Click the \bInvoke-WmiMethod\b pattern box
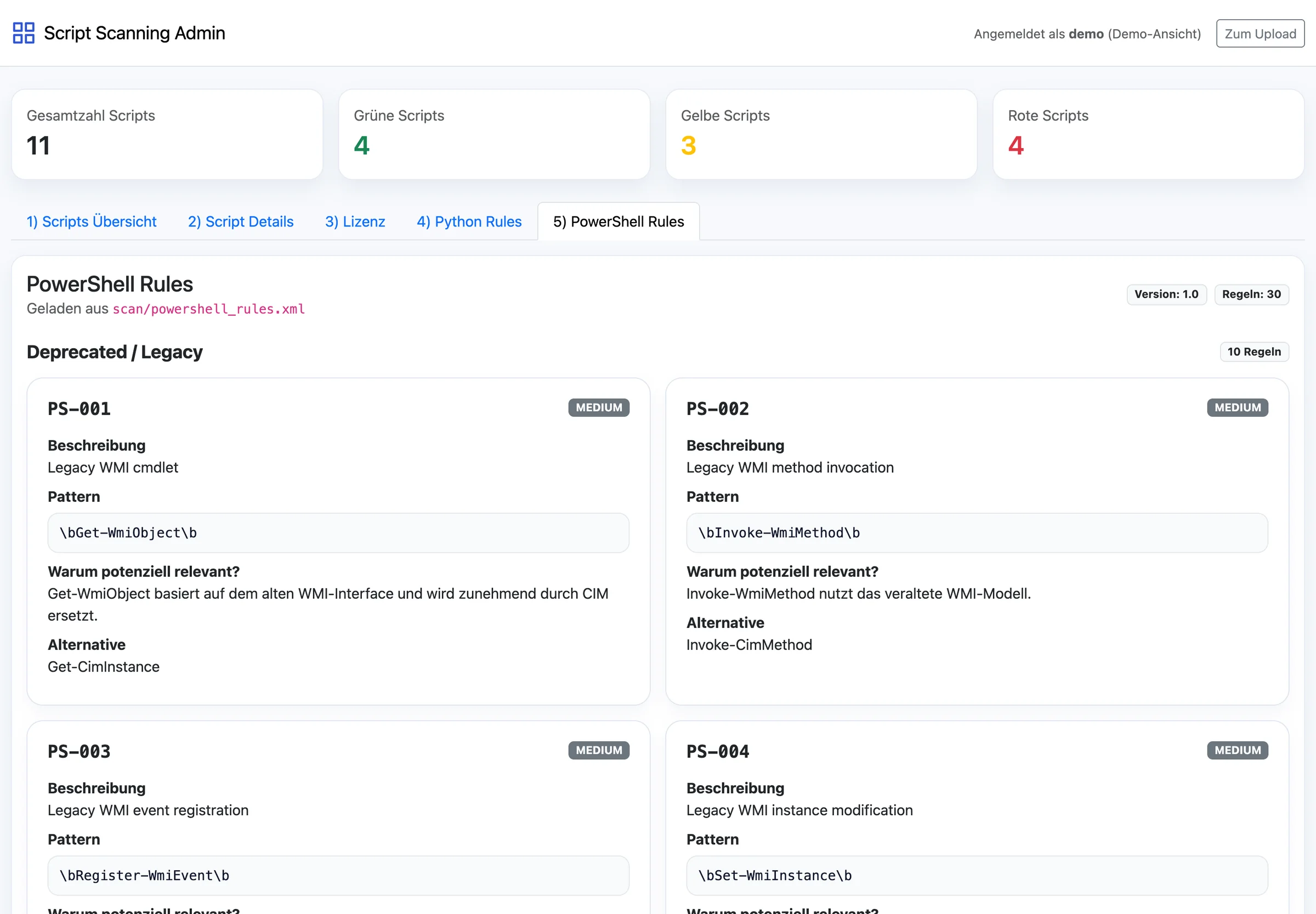Screen dimensions: 1316x914 (977, 533)
